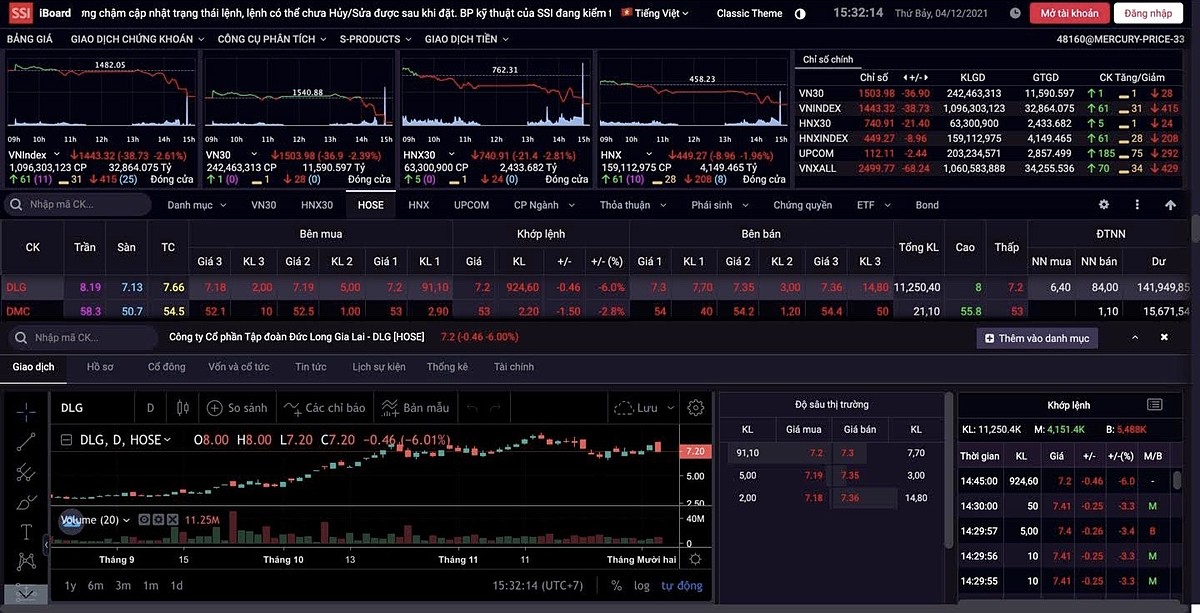Open chart settings gear in chart toolbar

point(696,408)
